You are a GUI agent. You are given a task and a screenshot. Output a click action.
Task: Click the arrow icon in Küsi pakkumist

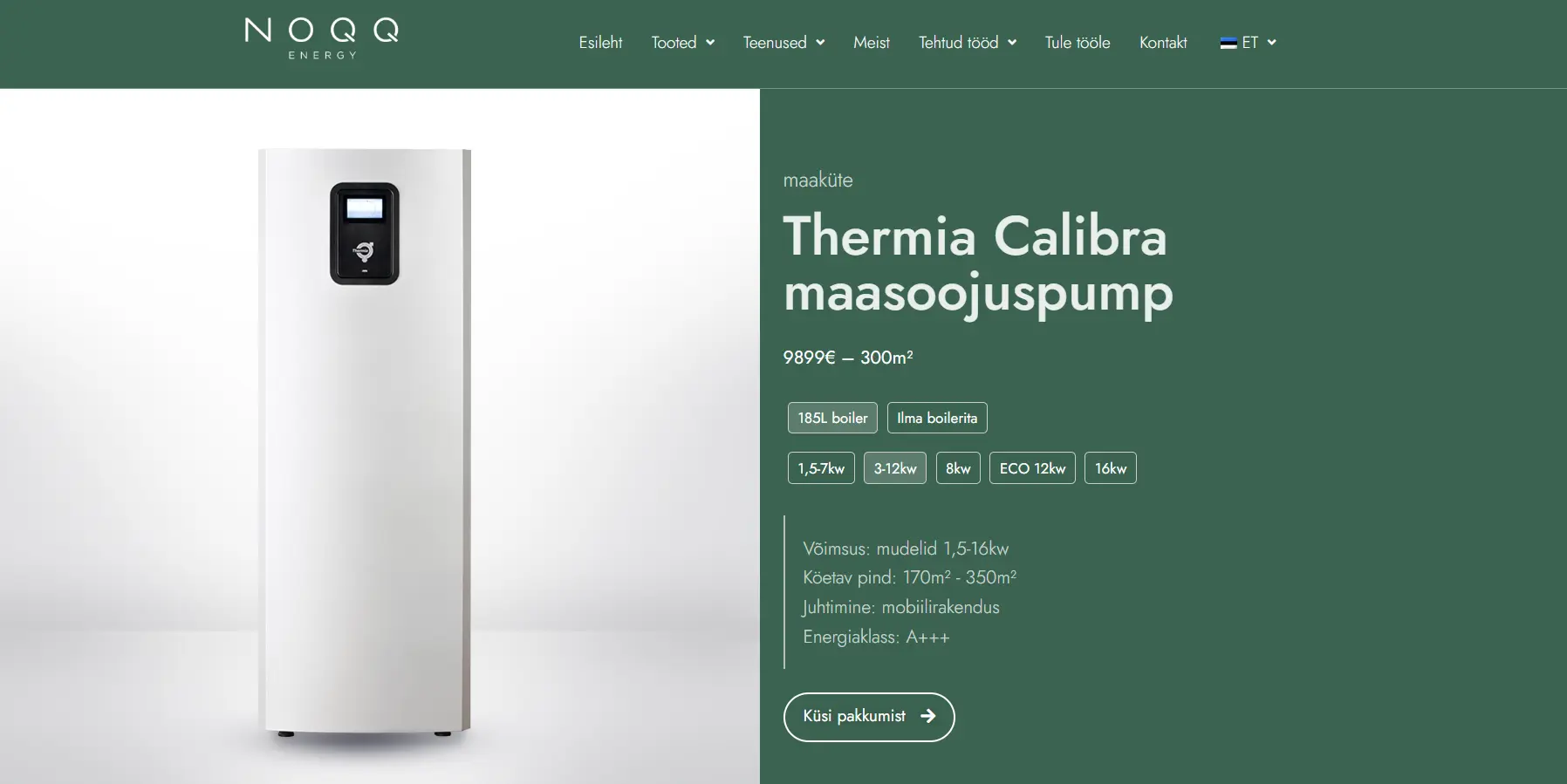pyautogui.click(x=927, y=716)
